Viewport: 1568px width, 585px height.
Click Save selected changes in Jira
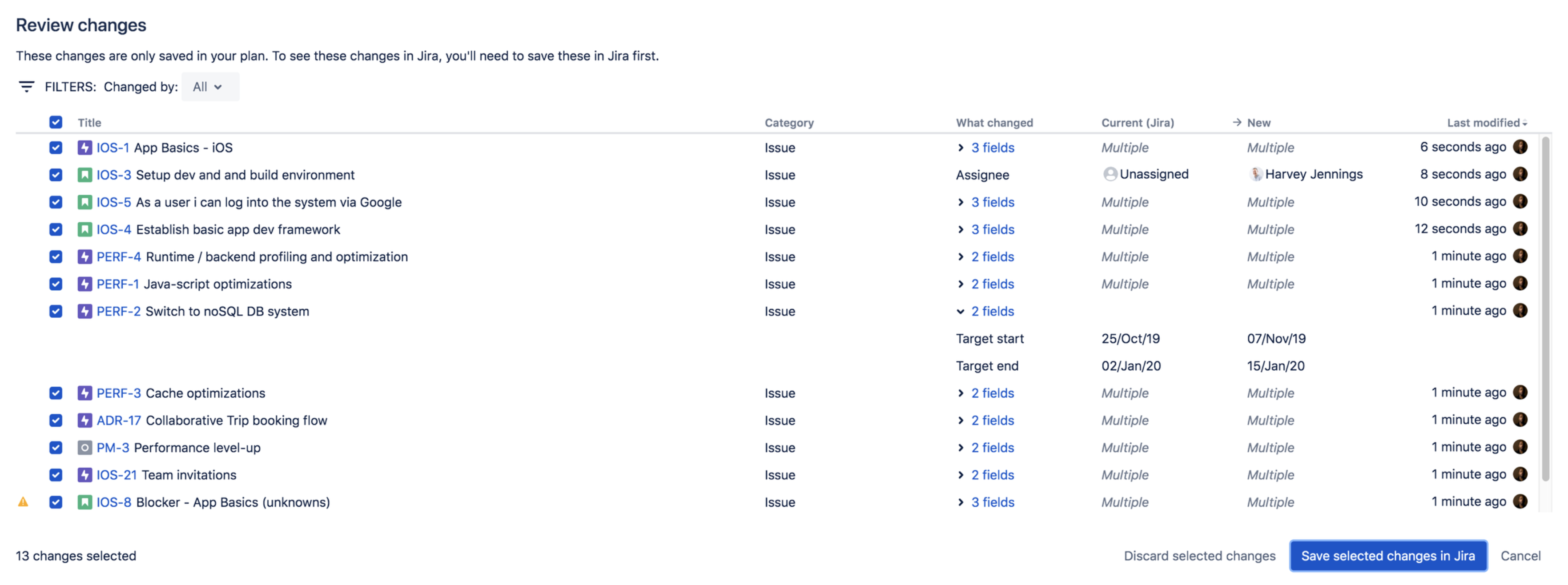click(1388, 556)
